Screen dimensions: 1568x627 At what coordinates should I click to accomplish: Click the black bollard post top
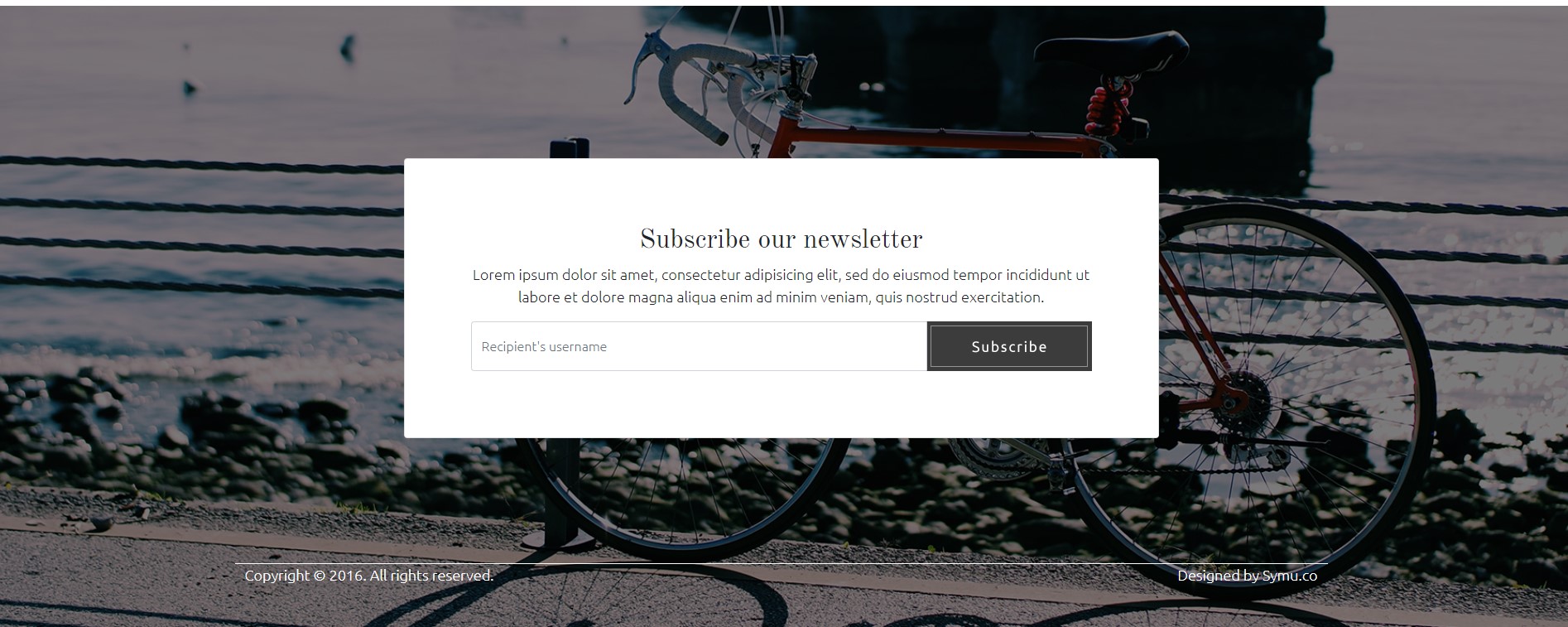(x=570, y=148)
